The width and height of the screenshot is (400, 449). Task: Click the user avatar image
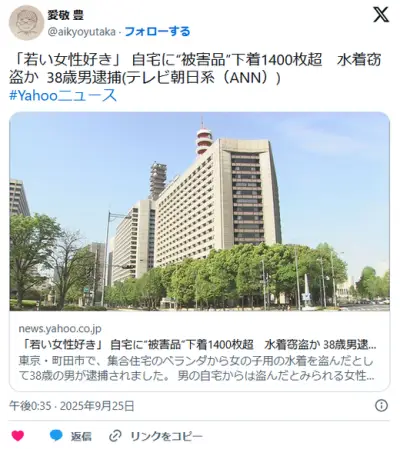click(26, 23)
